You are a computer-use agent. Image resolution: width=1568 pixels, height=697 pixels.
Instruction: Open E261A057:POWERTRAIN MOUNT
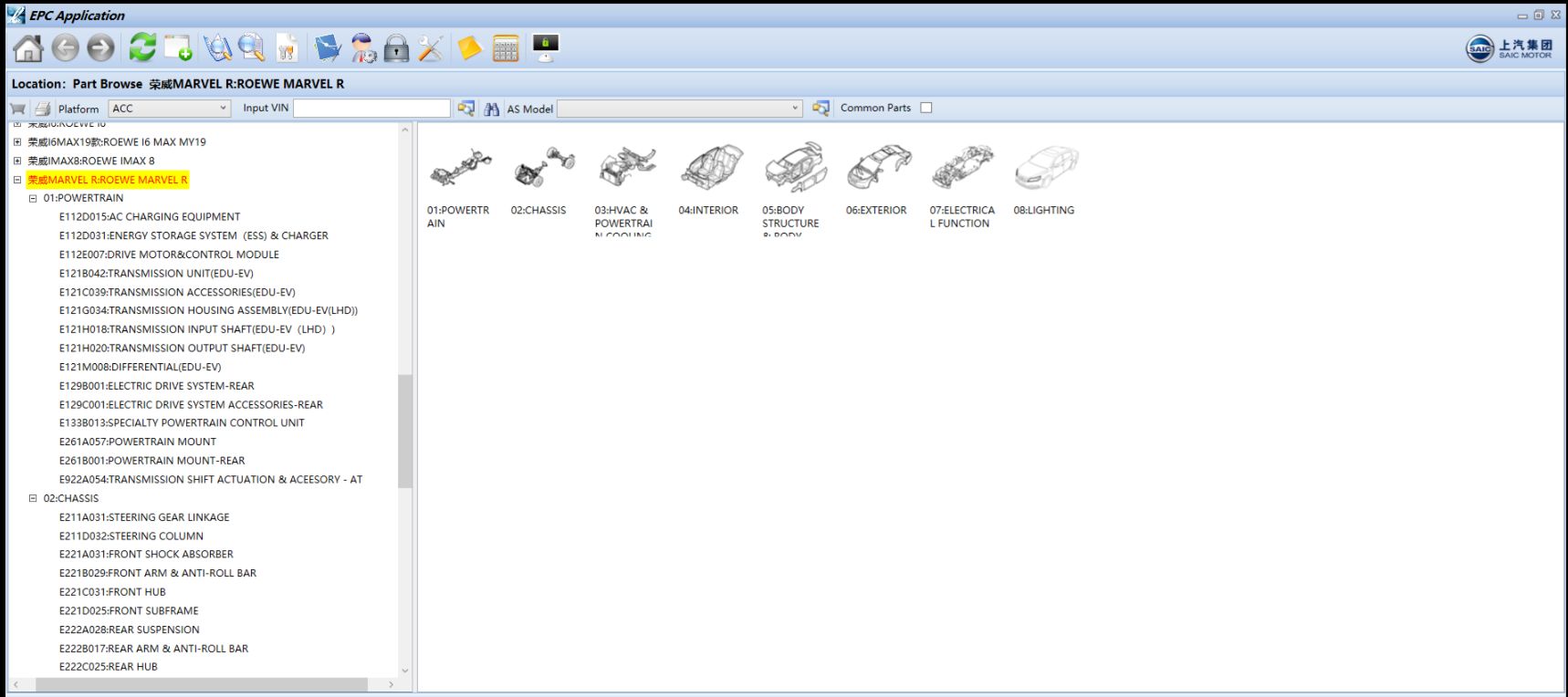[138, 442]
